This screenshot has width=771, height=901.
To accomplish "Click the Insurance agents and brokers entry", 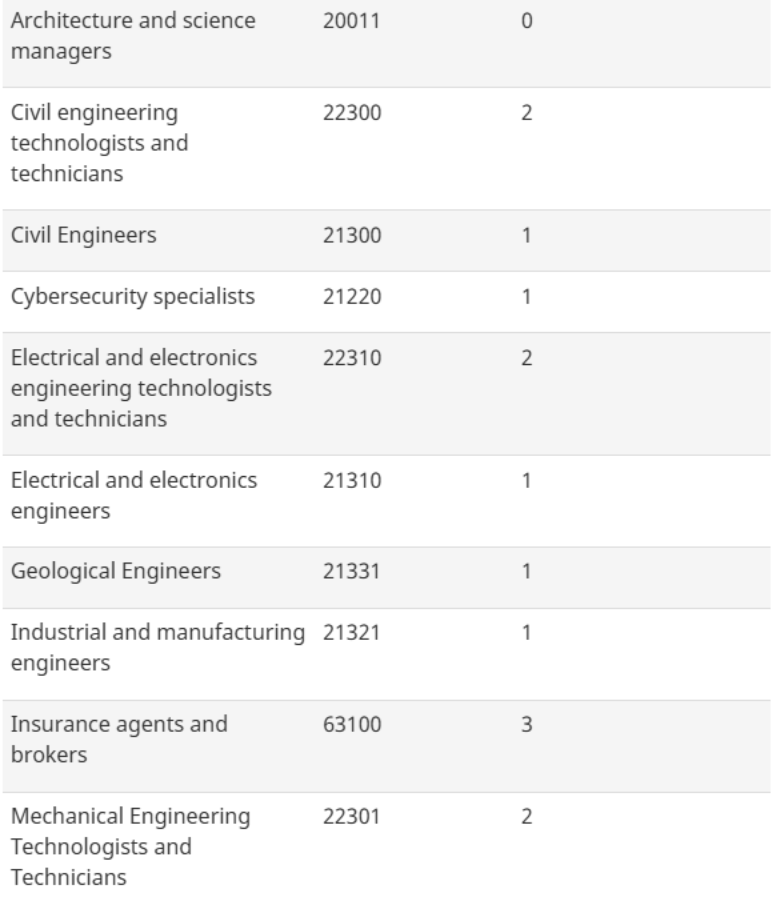I will pos(120,740).
